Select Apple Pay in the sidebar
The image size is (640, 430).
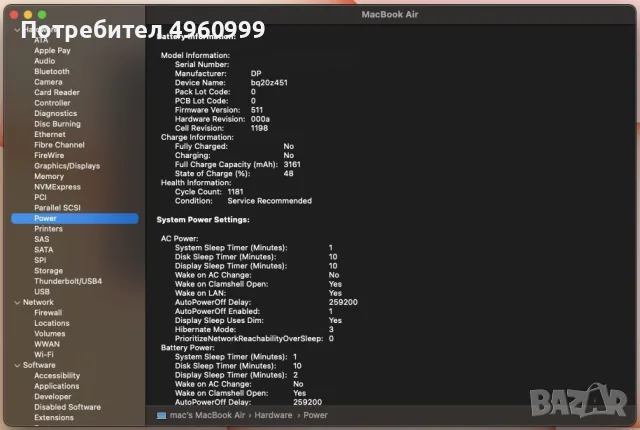click(x=52, y=51)
